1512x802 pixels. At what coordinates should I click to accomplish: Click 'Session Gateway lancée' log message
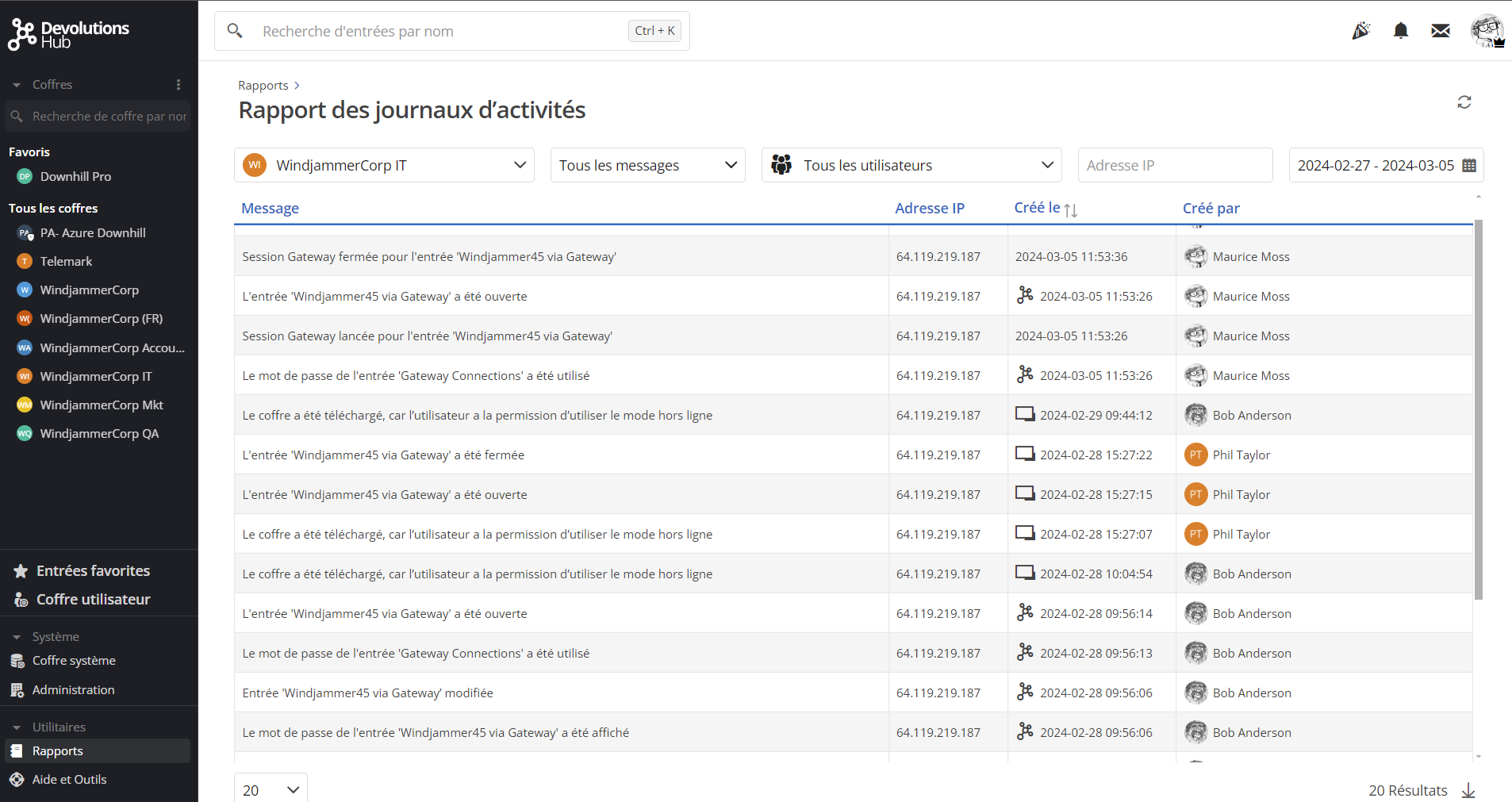[427, 336]
